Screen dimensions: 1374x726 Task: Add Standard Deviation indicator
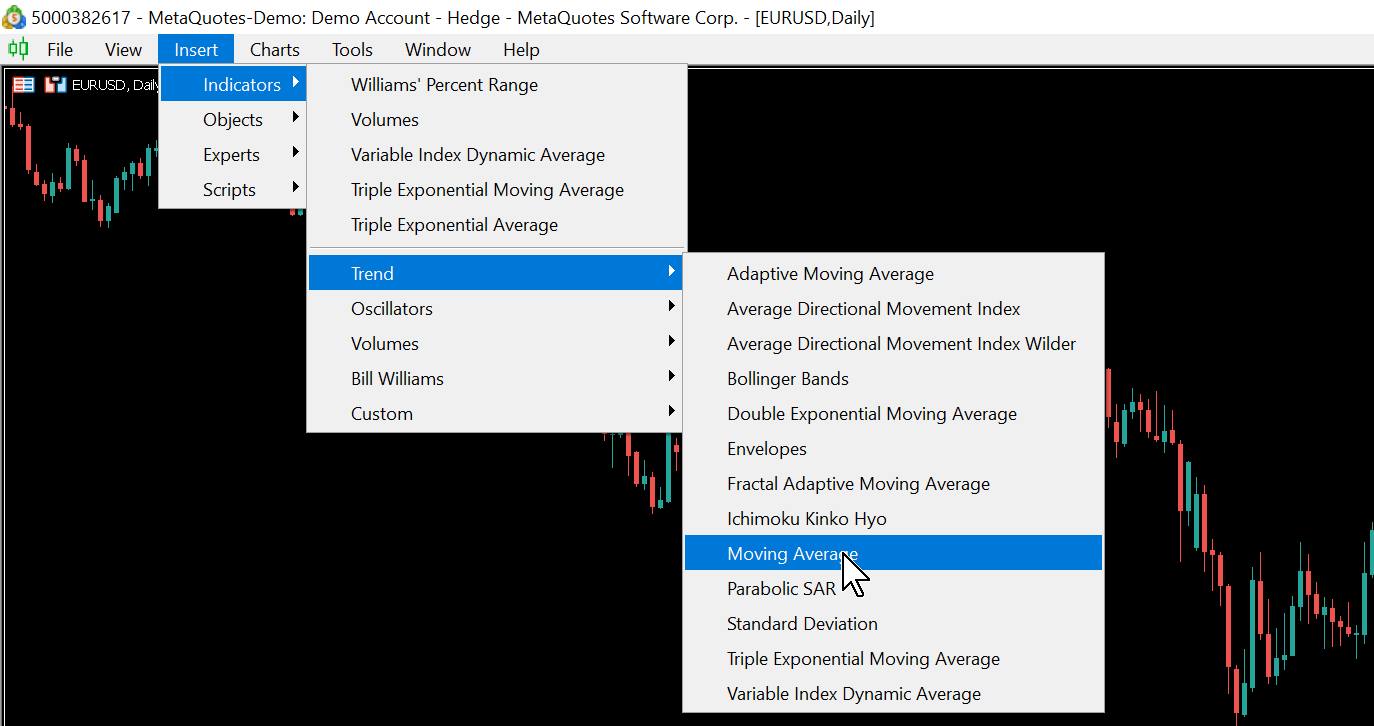[x=893, y=623]
